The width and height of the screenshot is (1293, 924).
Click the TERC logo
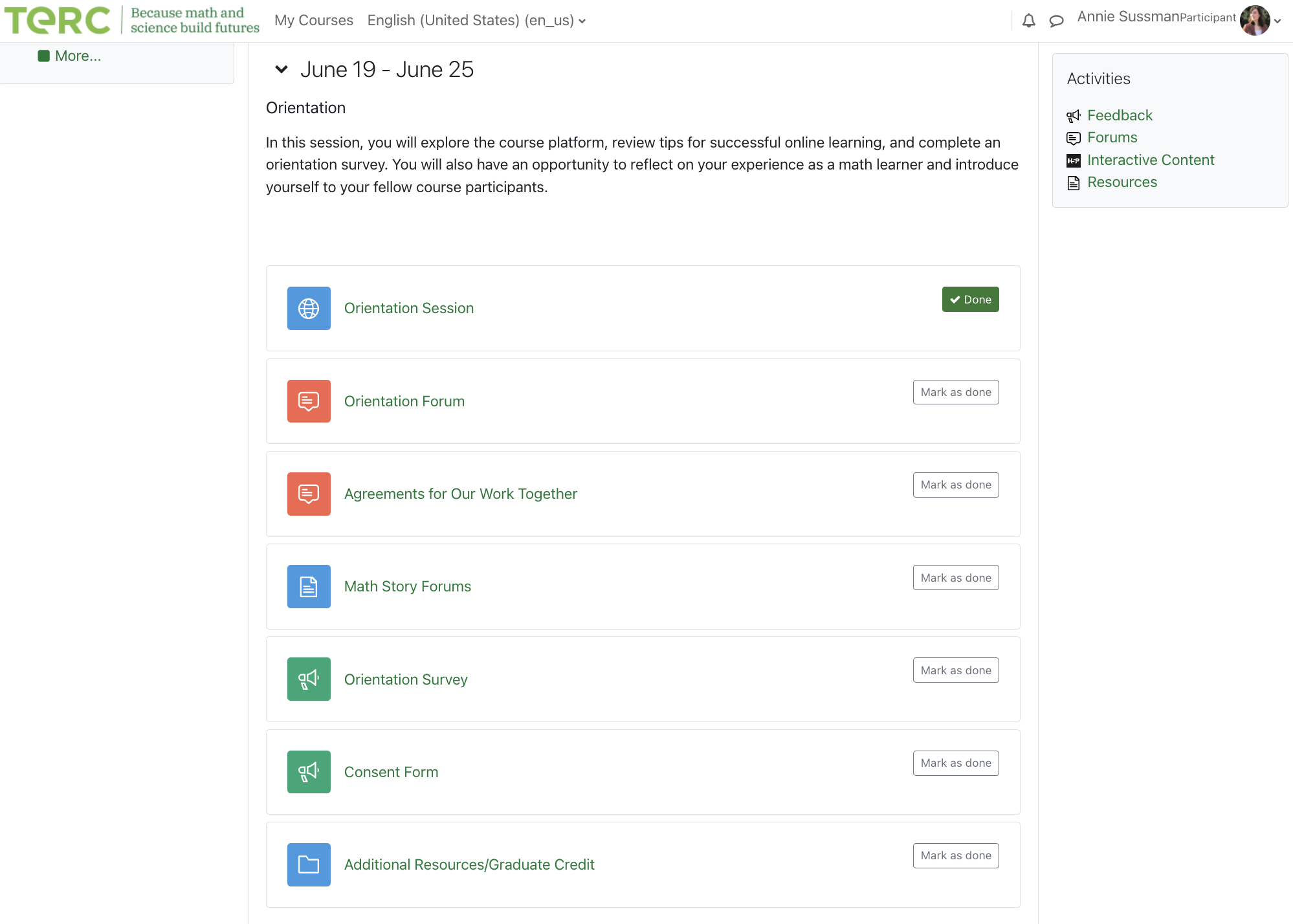pos(131,20)
